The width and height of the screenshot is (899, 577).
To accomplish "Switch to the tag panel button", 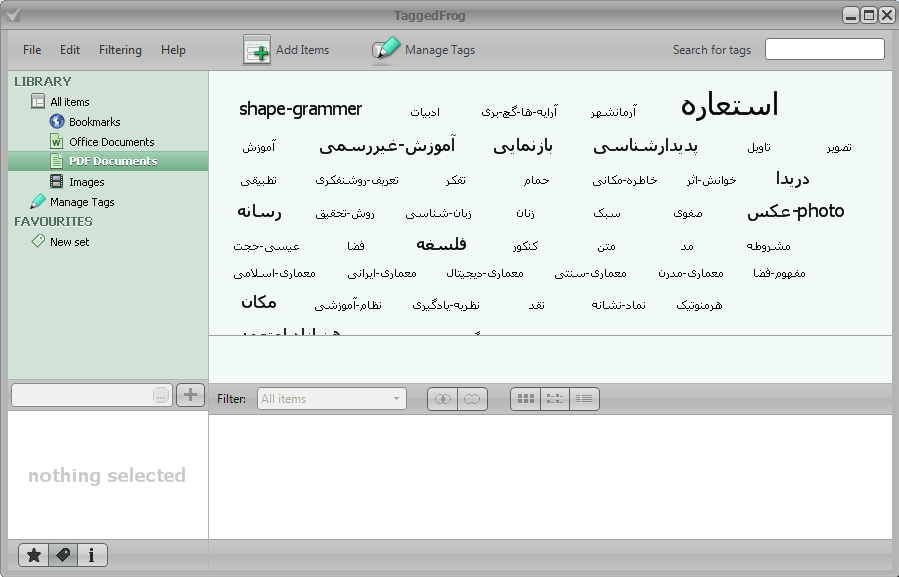I will click(x=63, y=555).
